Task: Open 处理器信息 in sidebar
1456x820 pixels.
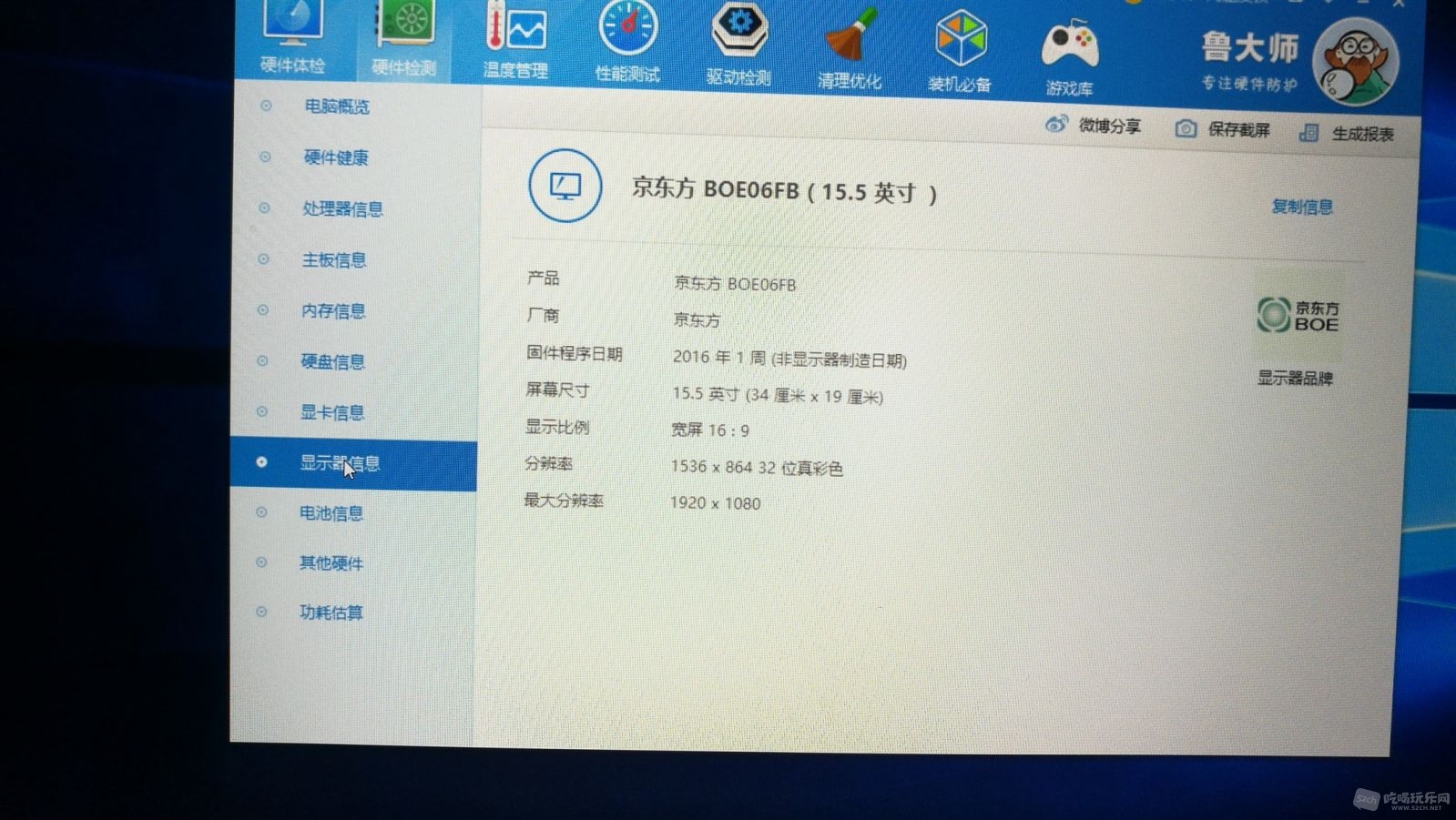Action: 342,209
